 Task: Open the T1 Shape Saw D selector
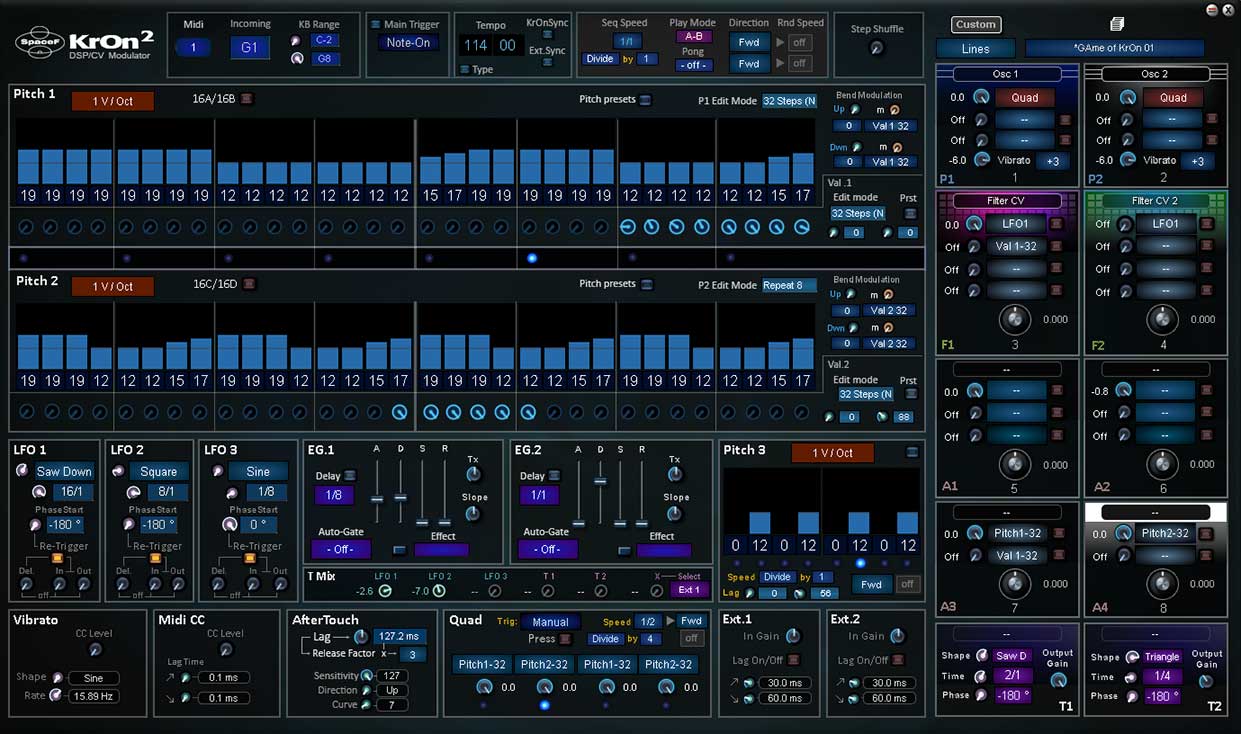point(1011,656)
